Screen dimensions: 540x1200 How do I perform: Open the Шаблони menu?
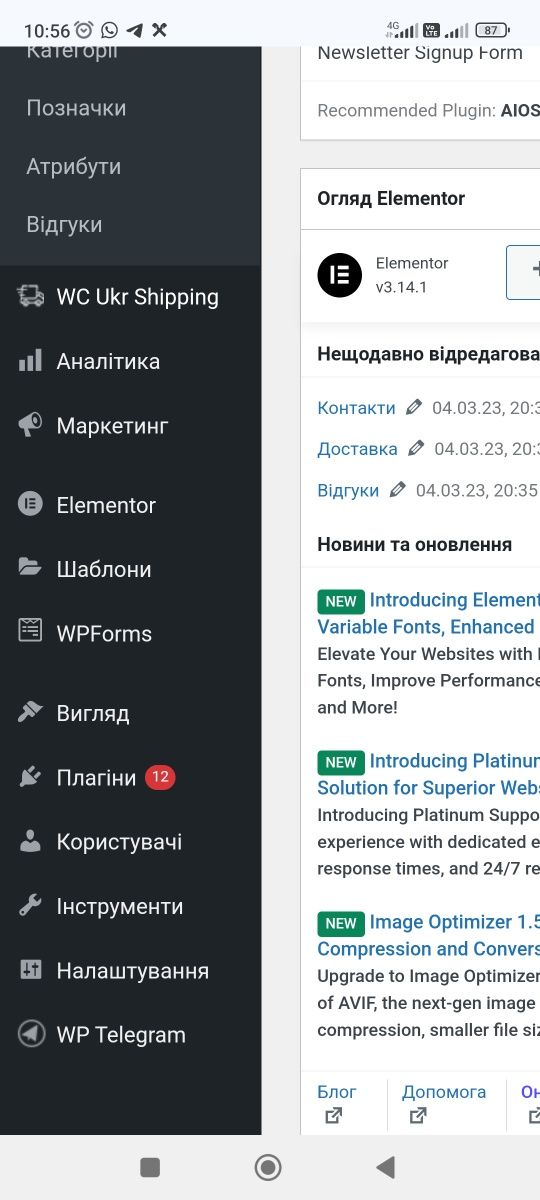point(104,569)
